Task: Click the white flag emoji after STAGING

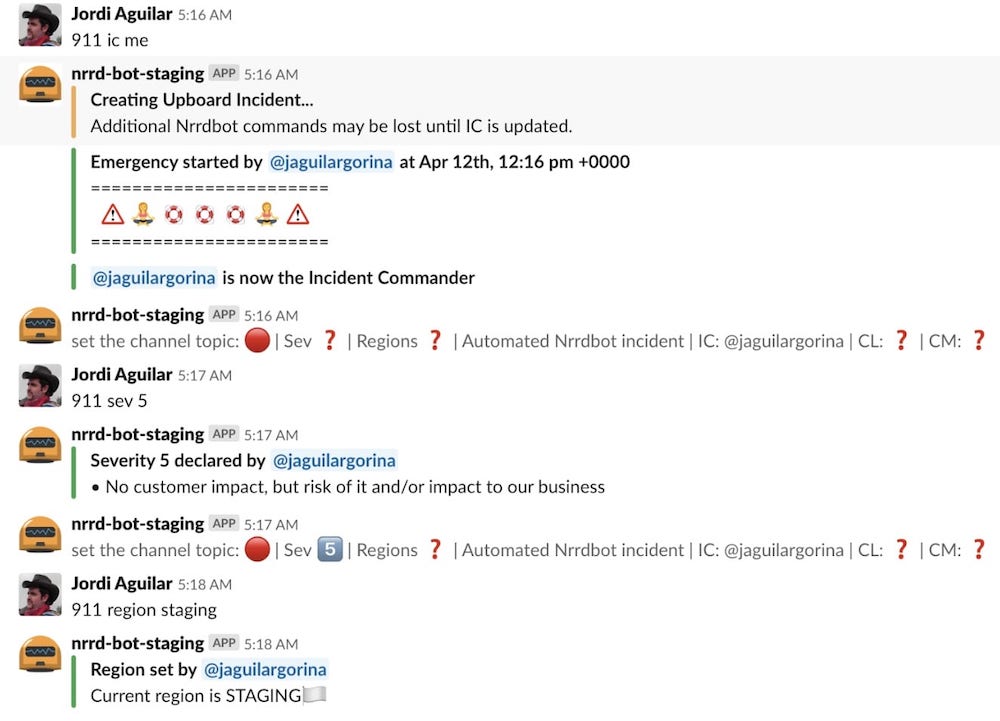Action: coord(316,696)
